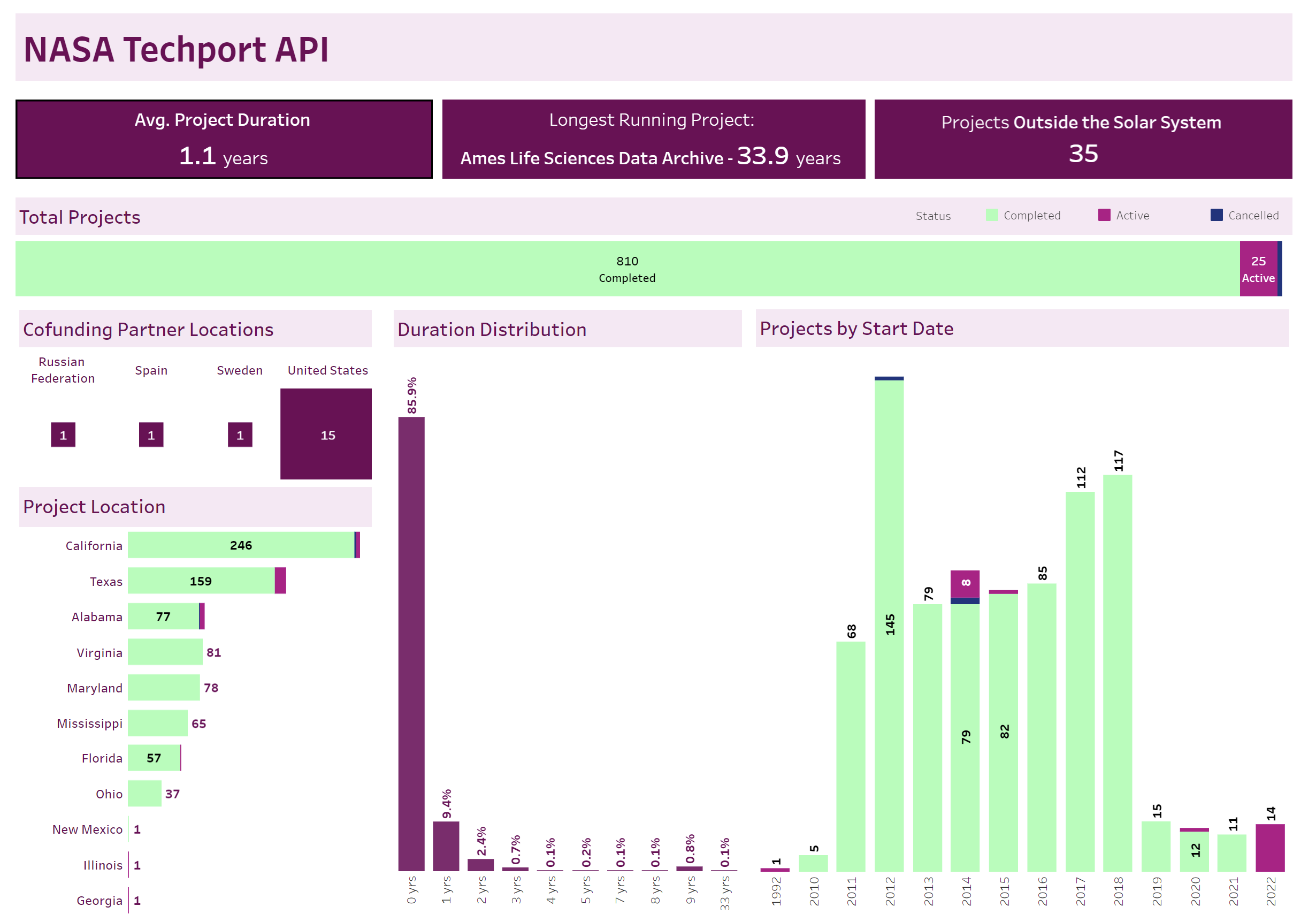Select the 2014 active segment labeled 8
Screen dimensions: 1316x922
[965, 584]
